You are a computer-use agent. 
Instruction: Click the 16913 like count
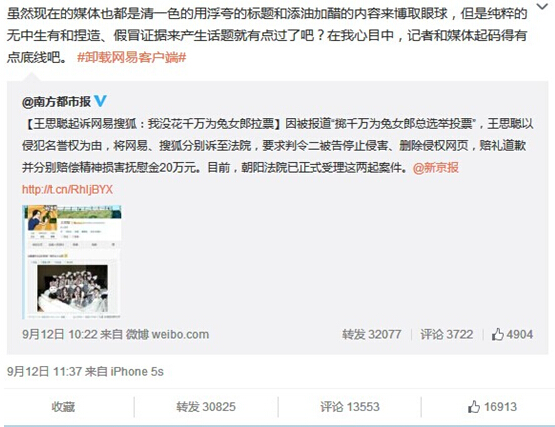pos(500,407)
